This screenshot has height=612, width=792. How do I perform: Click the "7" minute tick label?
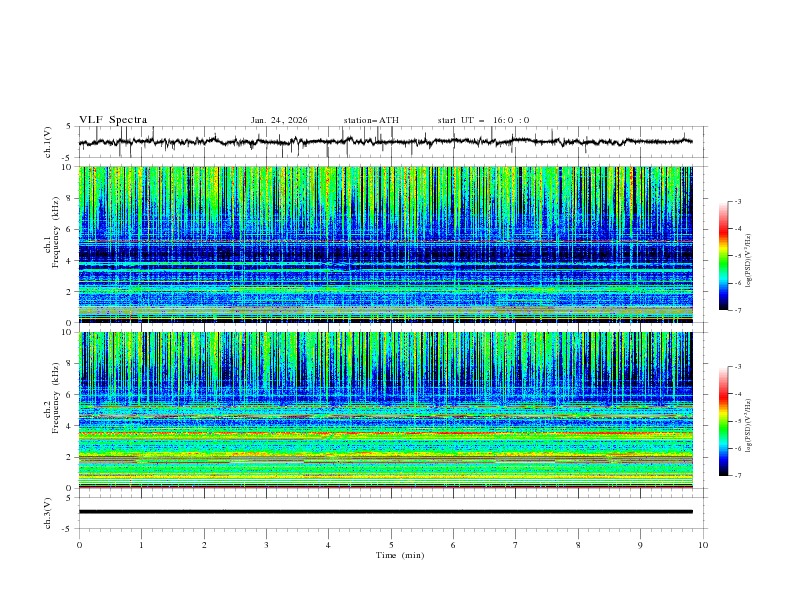515,545
